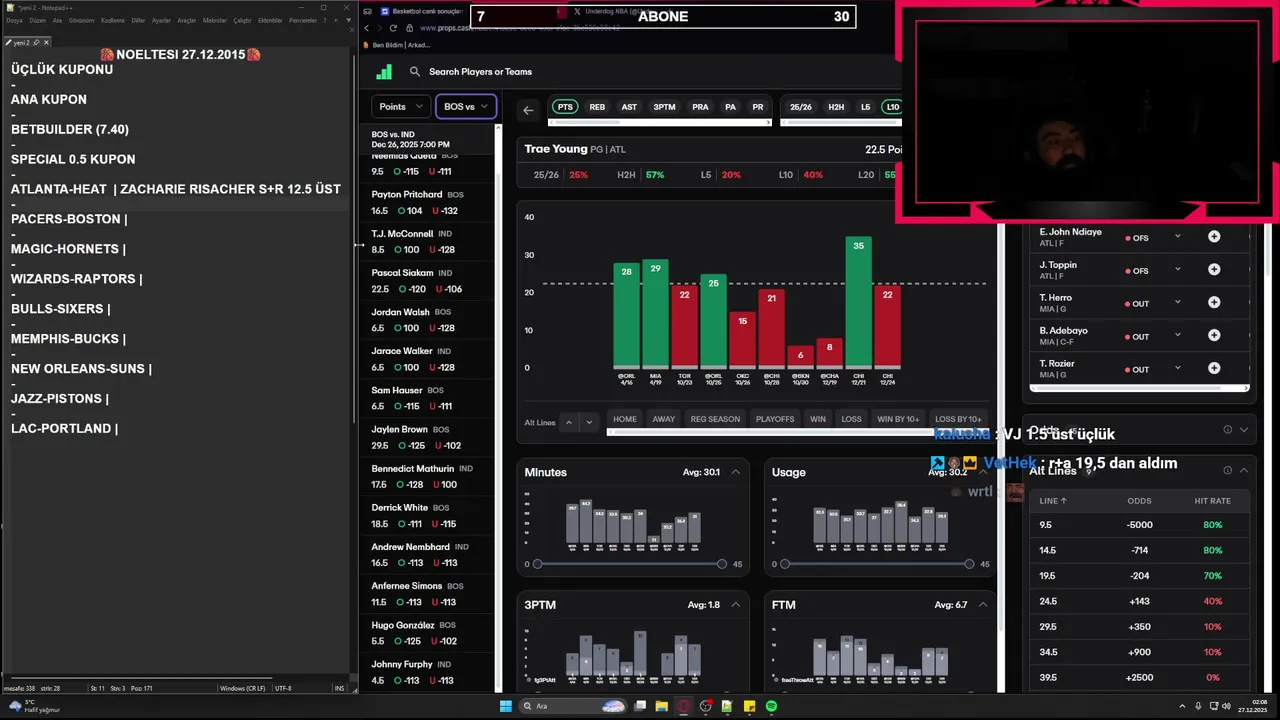
Task: Click the search magnifier icon
Action: point(414,72)
